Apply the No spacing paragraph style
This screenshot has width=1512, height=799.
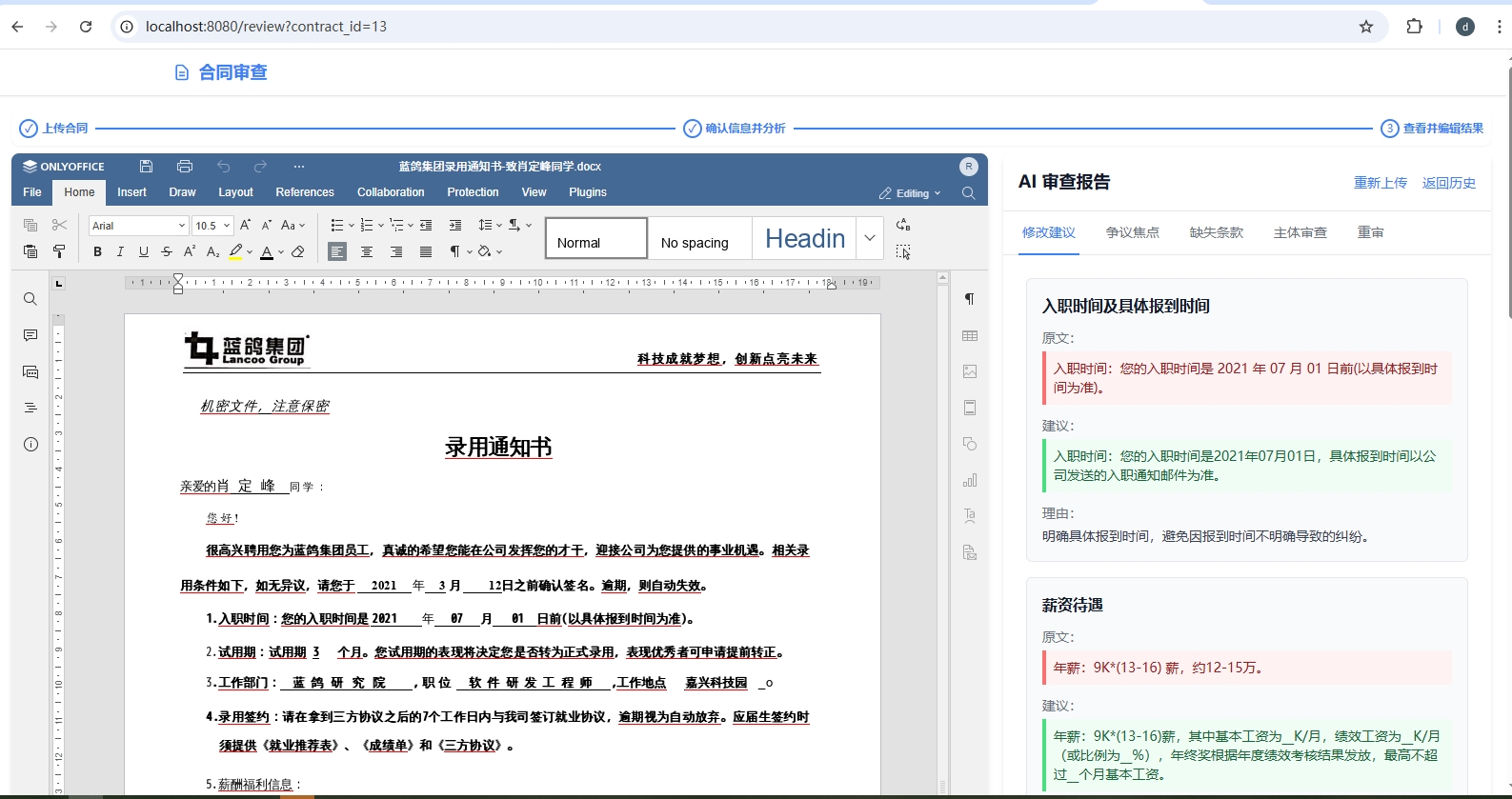point(699,238)
